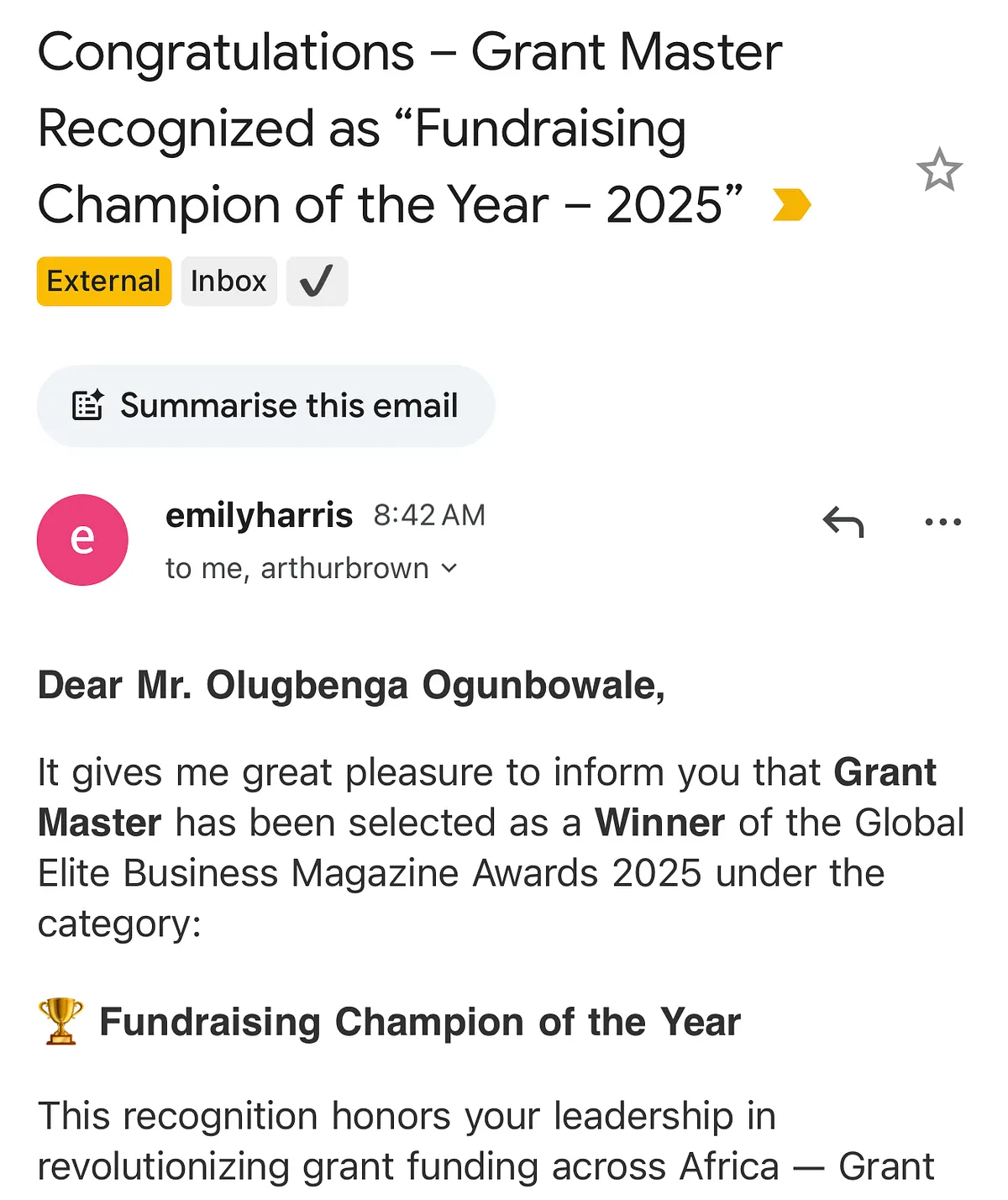Select the 'Dear Mr. Olugbenga Ogunbowale' greeting
1008x1200 pixels.
tap(351, 686)
